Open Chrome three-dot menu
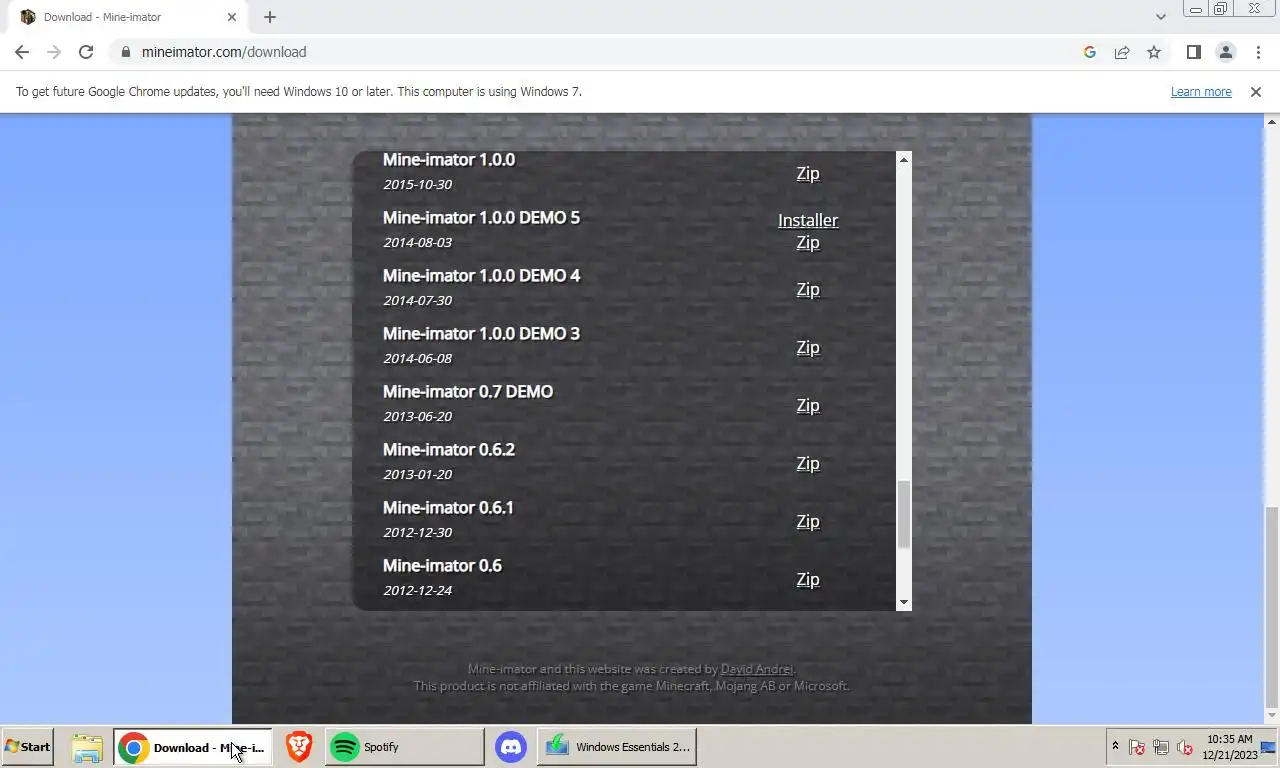1280x768 pixels. click(x=1258, y=52)
